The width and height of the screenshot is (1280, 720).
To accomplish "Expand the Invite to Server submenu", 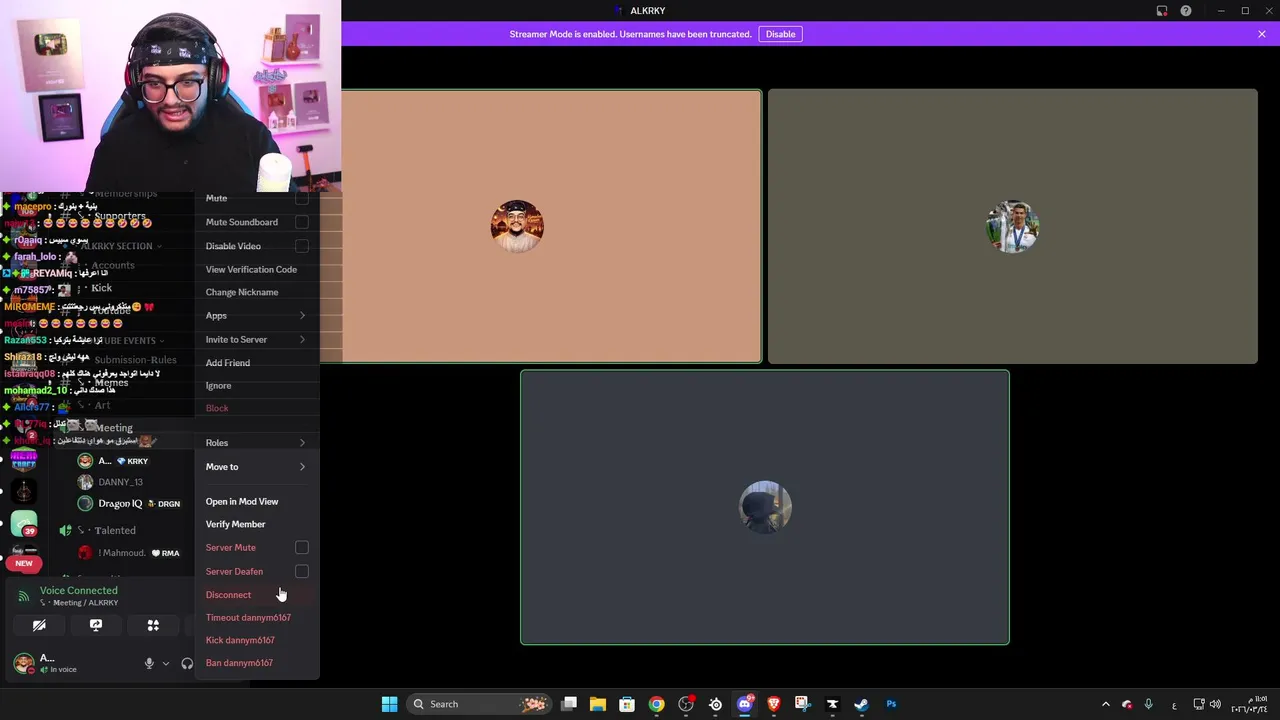I will click(x=257, y=339).
